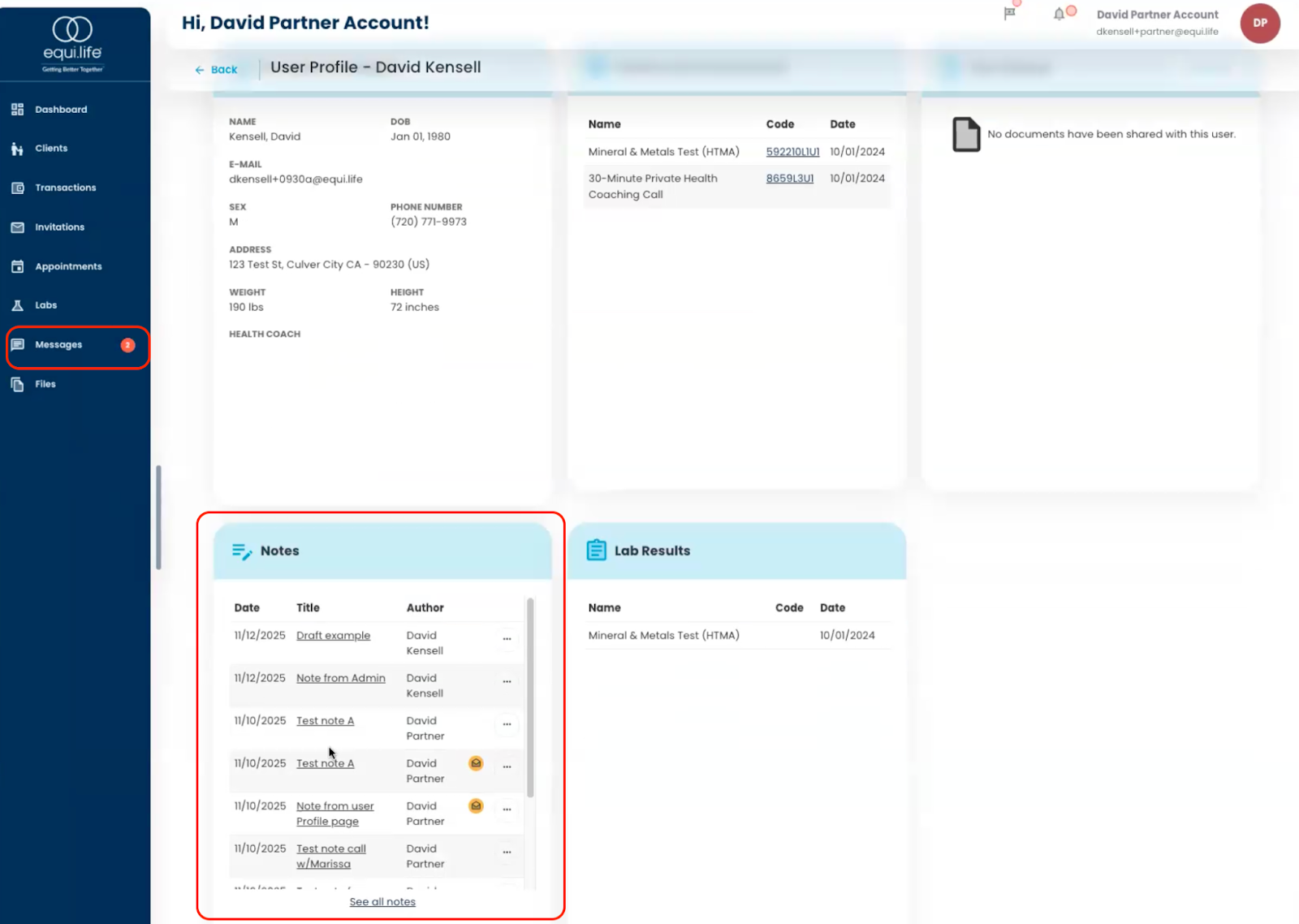This screenshot has width=1299, height=924.
Task: Click the Back link
Action: (x=217, y=70)
